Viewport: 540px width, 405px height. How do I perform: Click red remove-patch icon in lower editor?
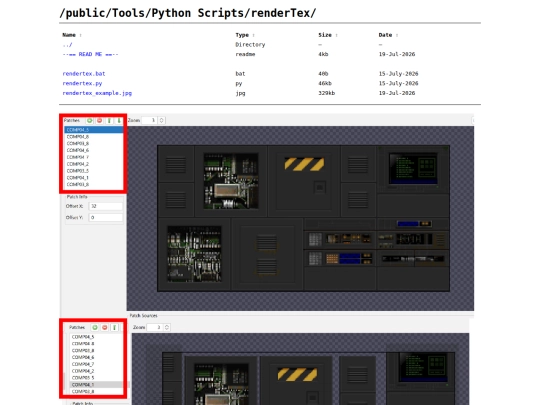105,327
